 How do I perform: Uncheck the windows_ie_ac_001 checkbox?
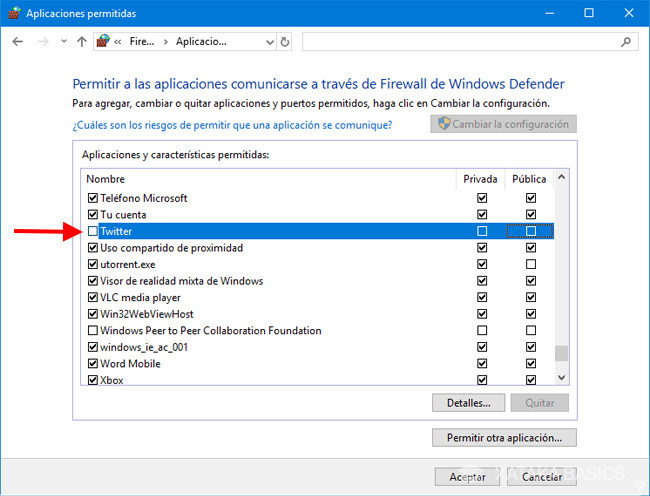[93, 347]
